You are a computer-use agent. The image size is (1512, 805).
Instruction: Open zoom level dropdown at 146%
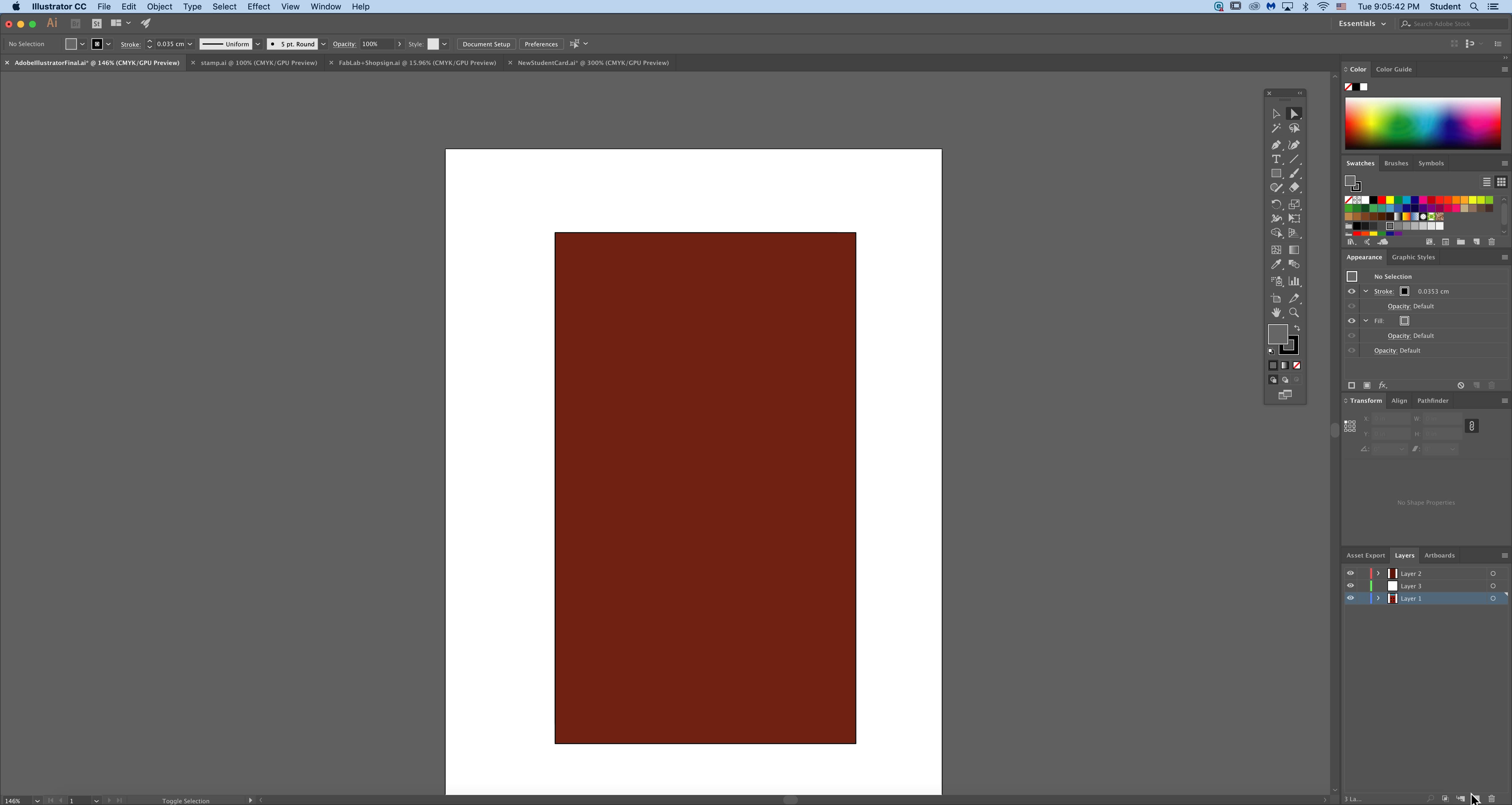pos(37,800)
